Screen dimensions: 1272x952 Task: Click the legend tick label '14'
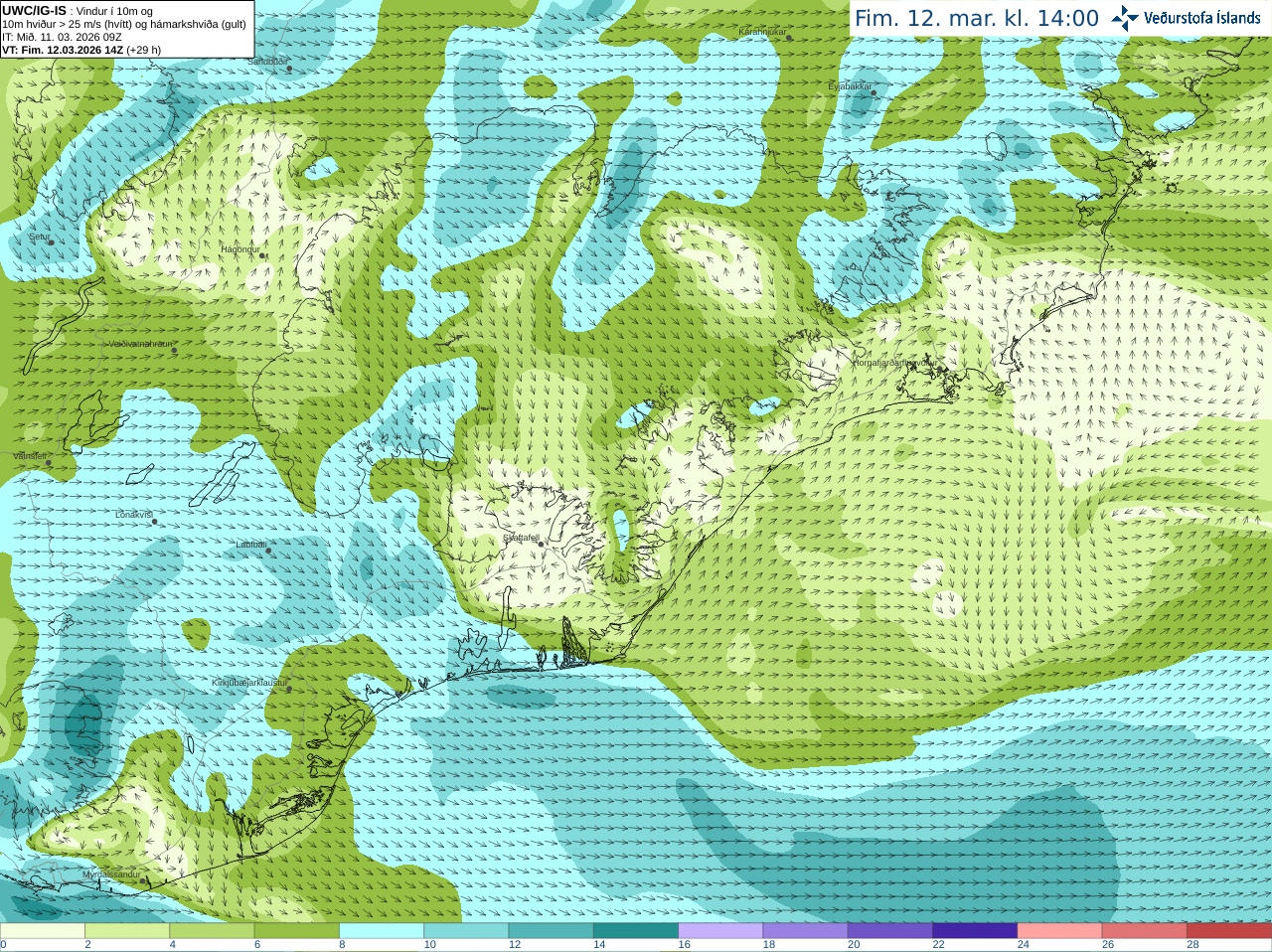tap(599, 945)
